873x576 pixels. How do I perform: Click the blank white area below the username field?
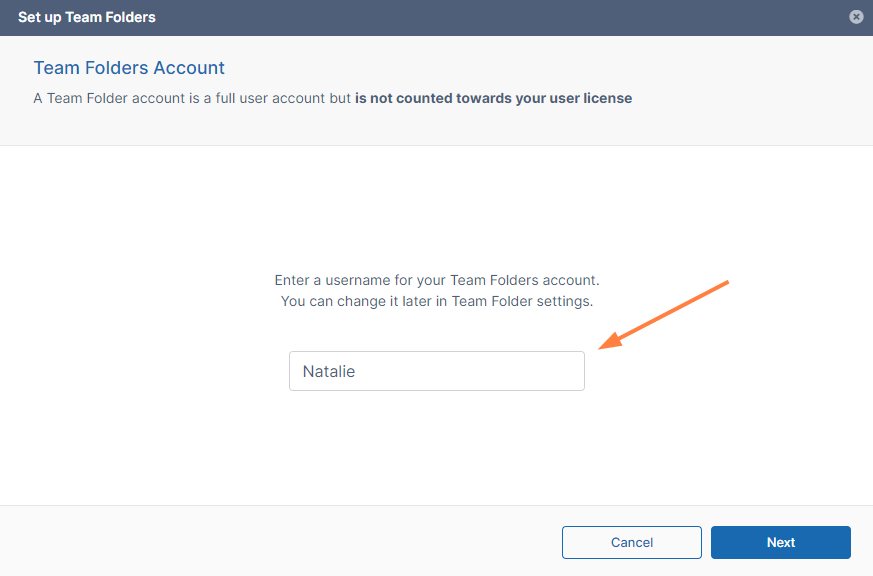(x=436, y=450)
